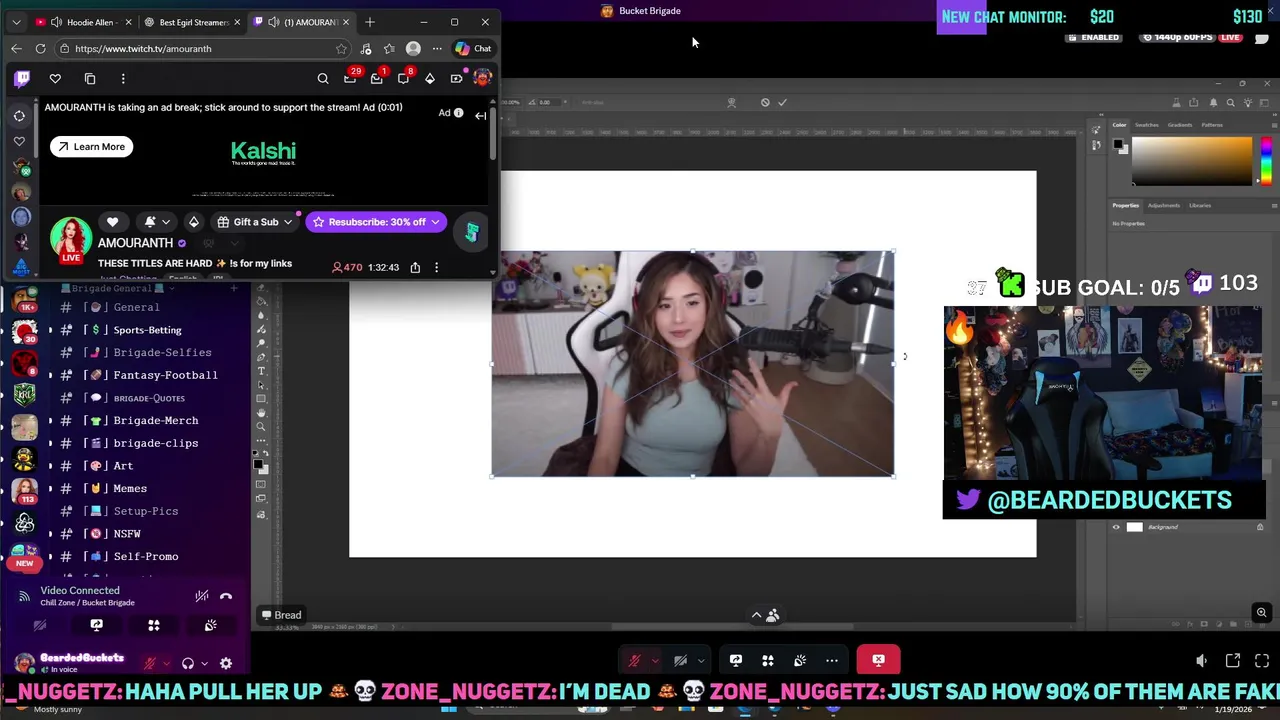This screenshot has height=720, width=1280.
Task: Open Twitch Following heart in top bar
Action: tap(55, 78)
